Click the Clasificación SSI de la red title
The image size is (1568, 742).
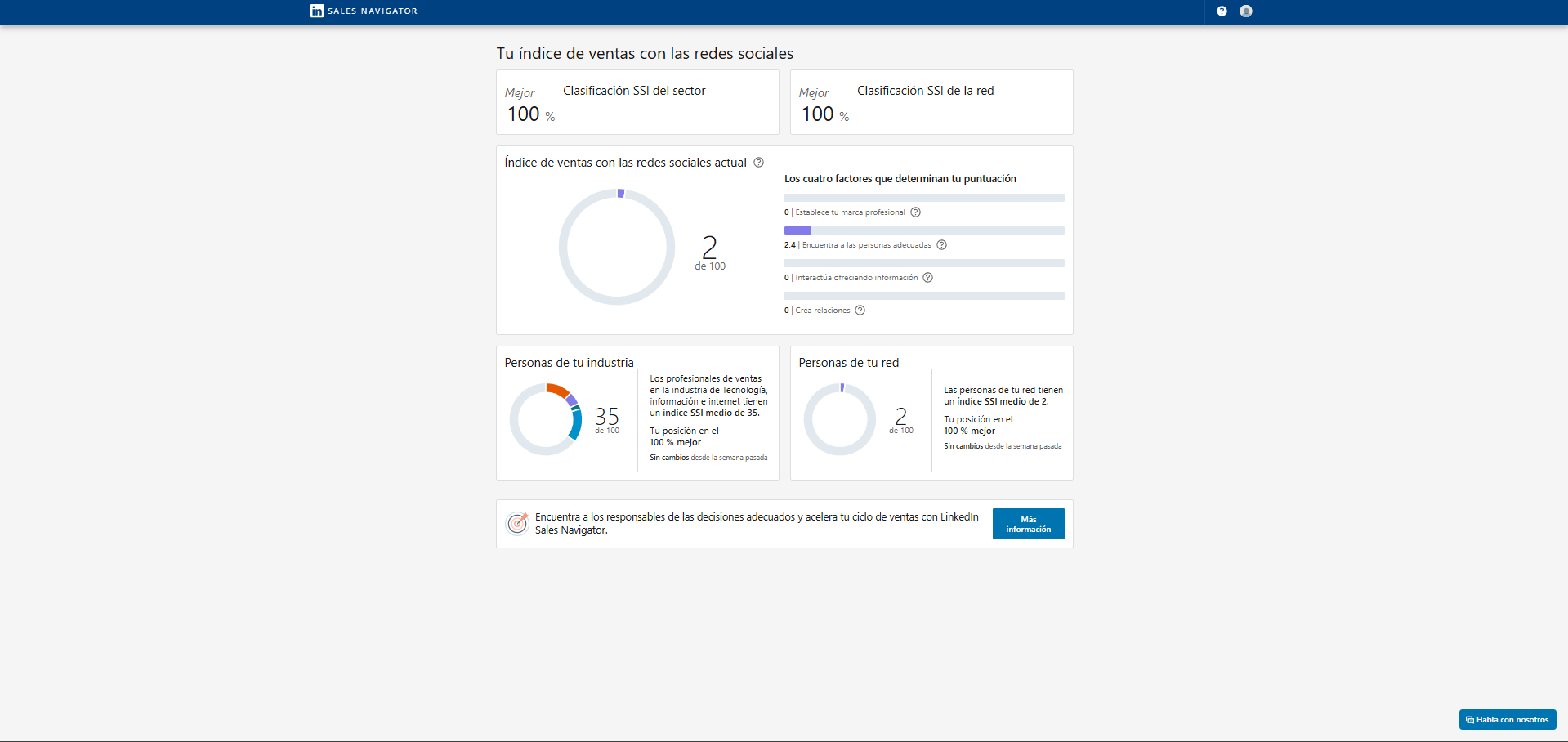(926, 91)
